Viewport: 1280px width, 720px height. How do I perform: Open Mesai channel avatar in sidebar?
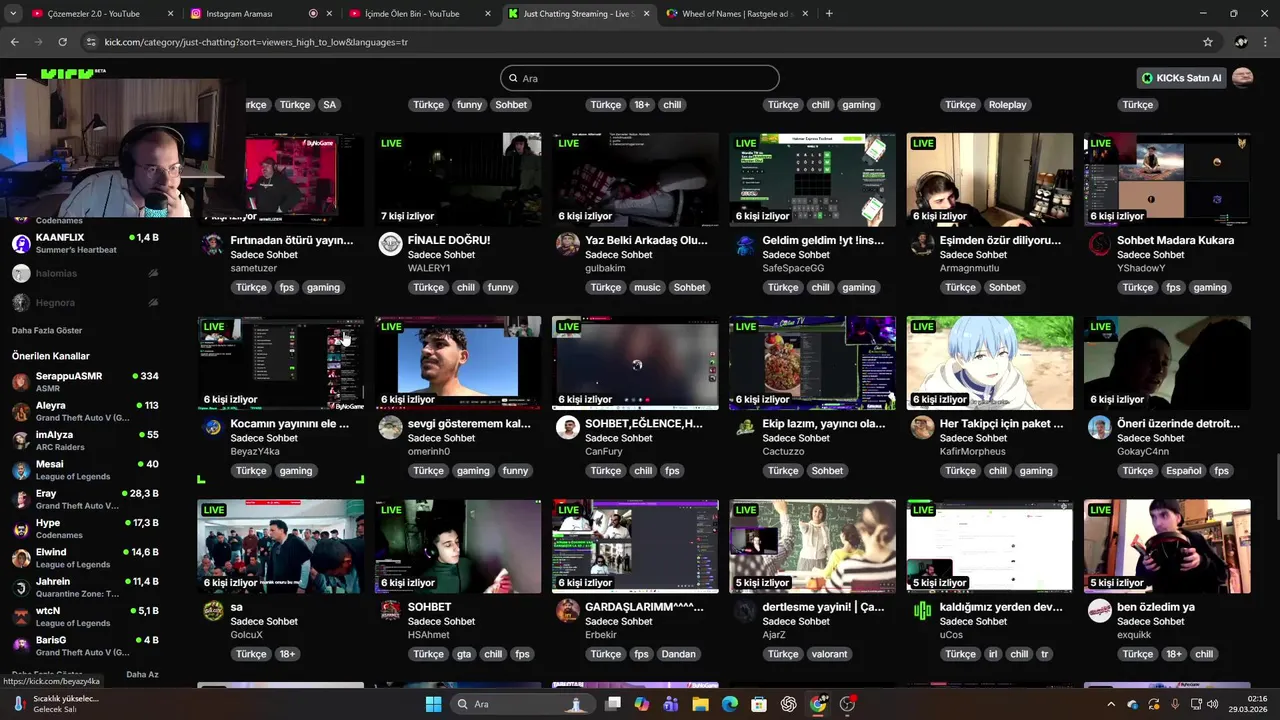tap(21, 470)
